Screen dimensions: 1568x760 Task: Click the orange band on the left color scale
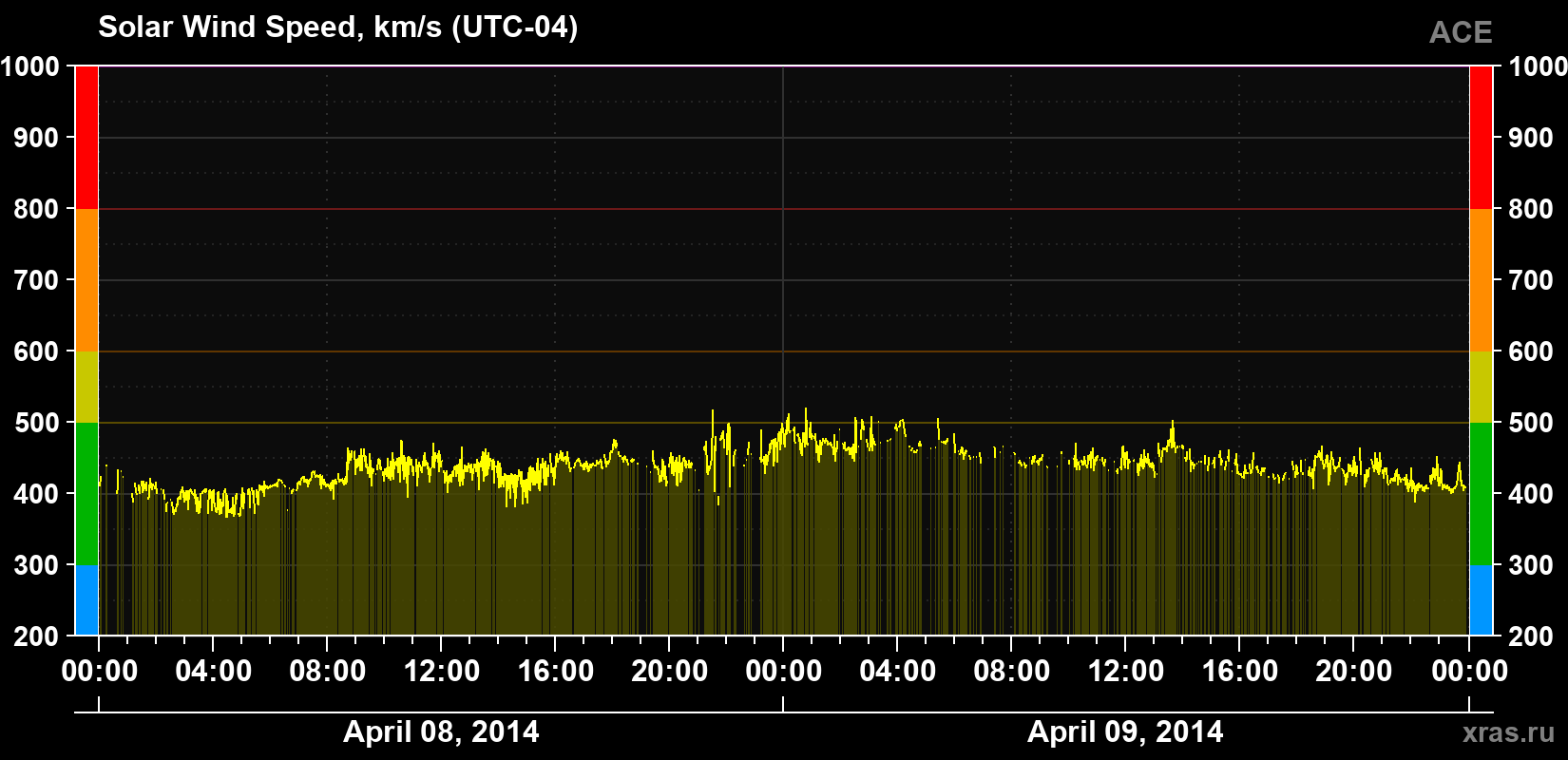86,280
